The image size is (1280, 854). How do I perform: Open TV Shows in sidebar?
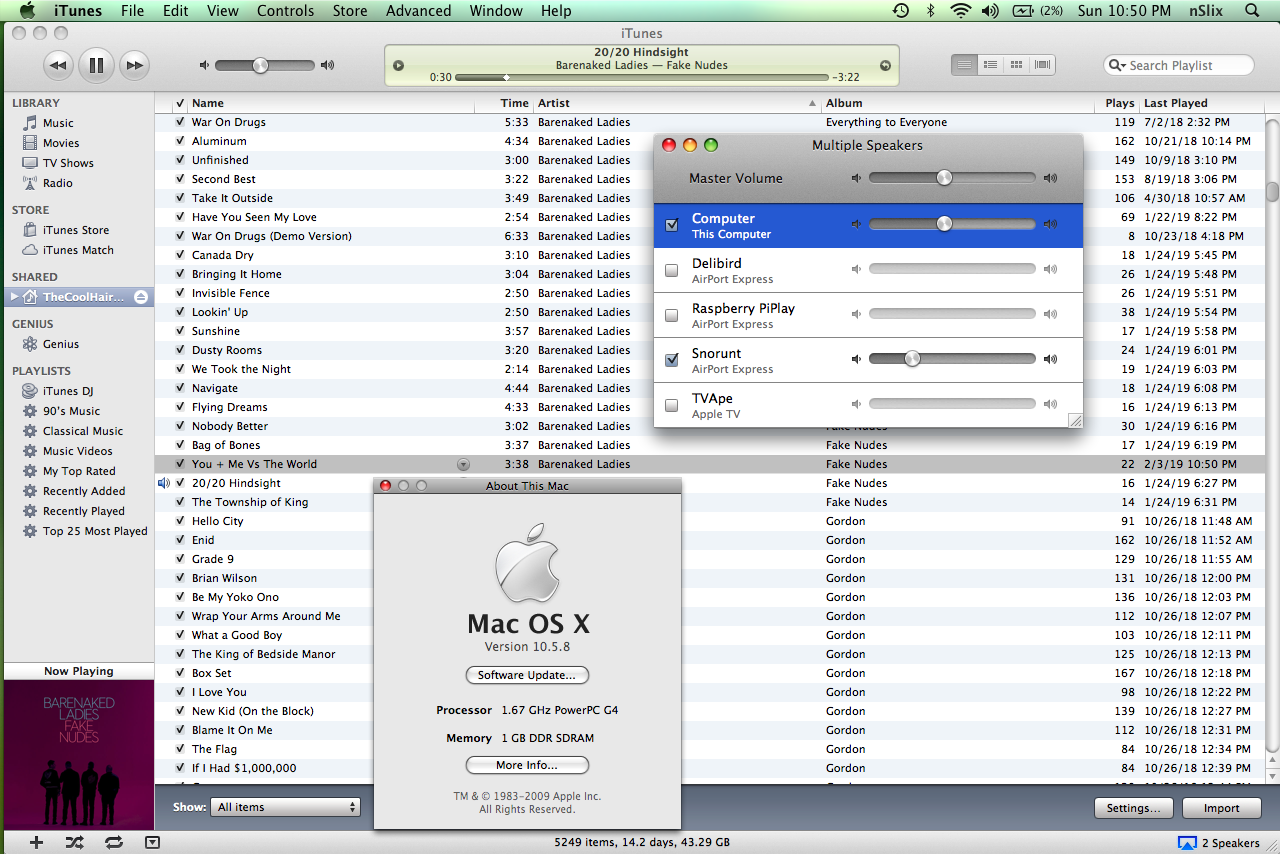click(68, 163)
